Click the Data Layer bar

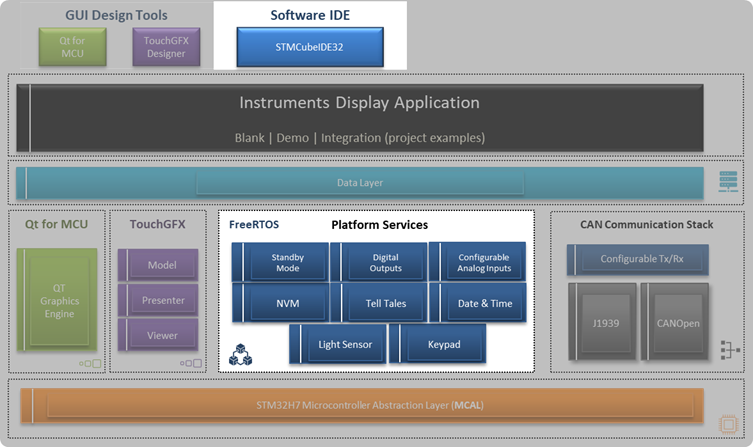(360, 183)
